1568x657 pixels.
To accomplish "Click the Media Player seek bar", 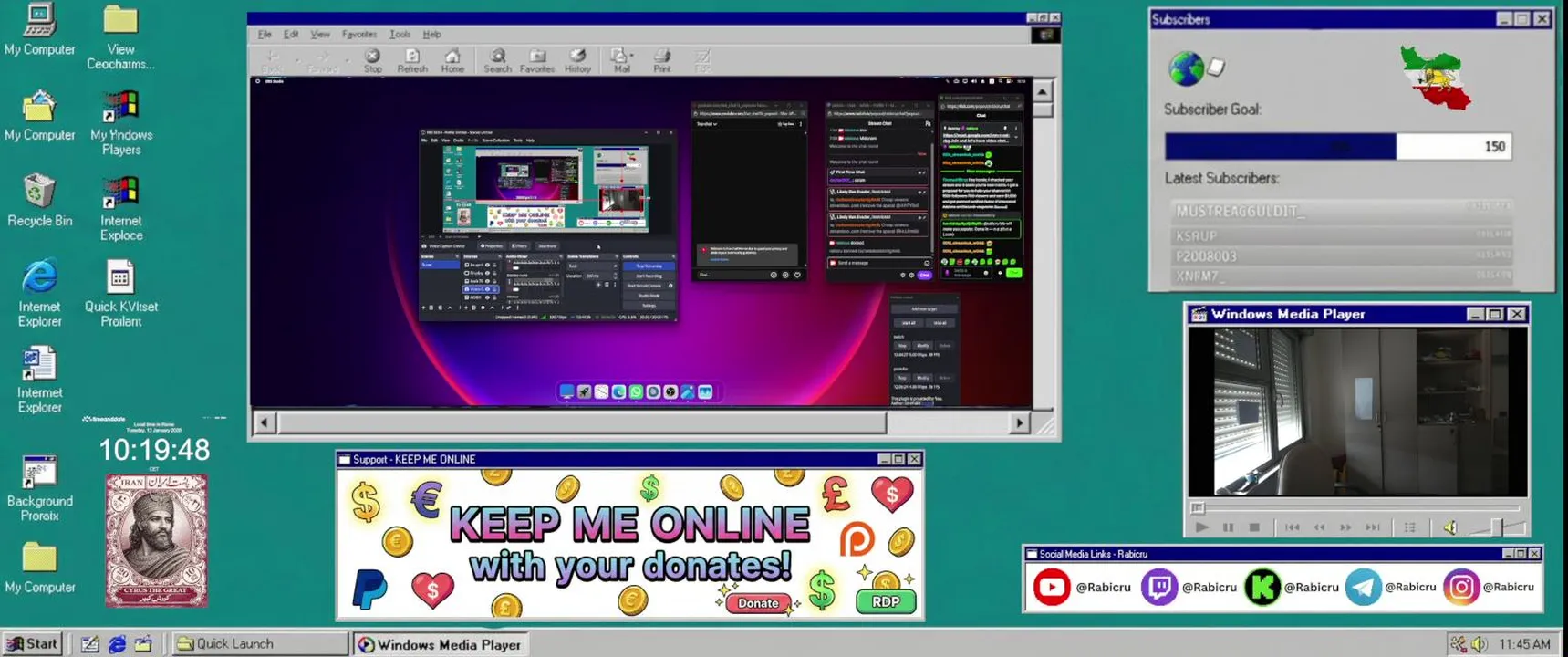I will [x=1357, y=507].
